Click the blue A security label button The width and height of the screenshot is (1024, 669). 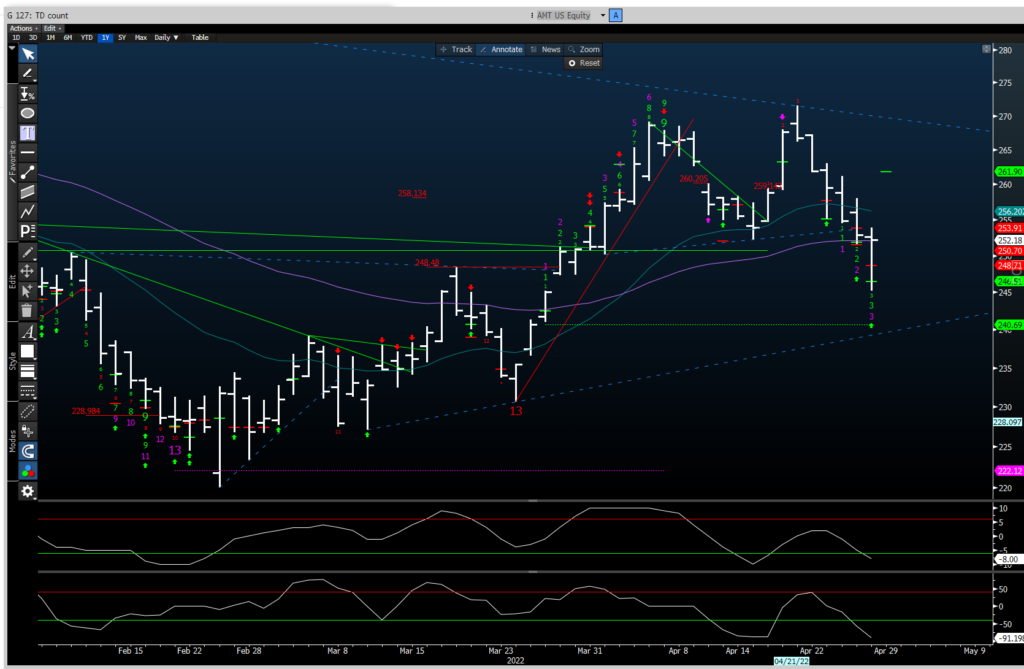coord(615,15)
